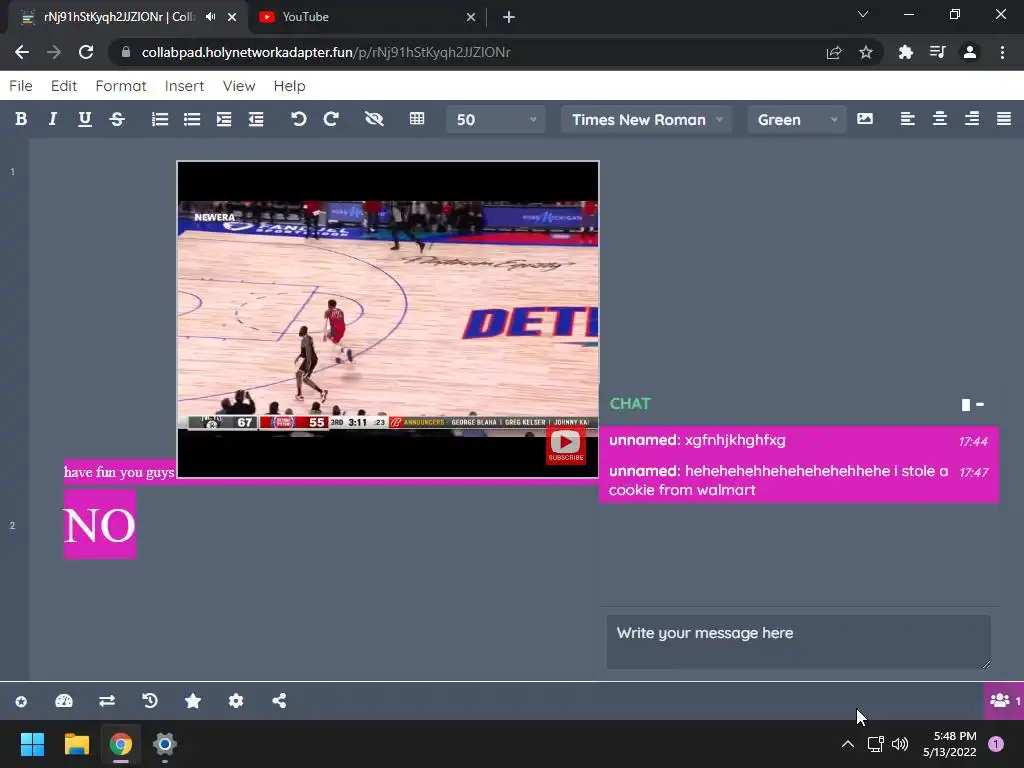The height and width of the screenshot is (768, 1024).
Task: Click the circled star icon in bottom bar
Action: (21, 701)
